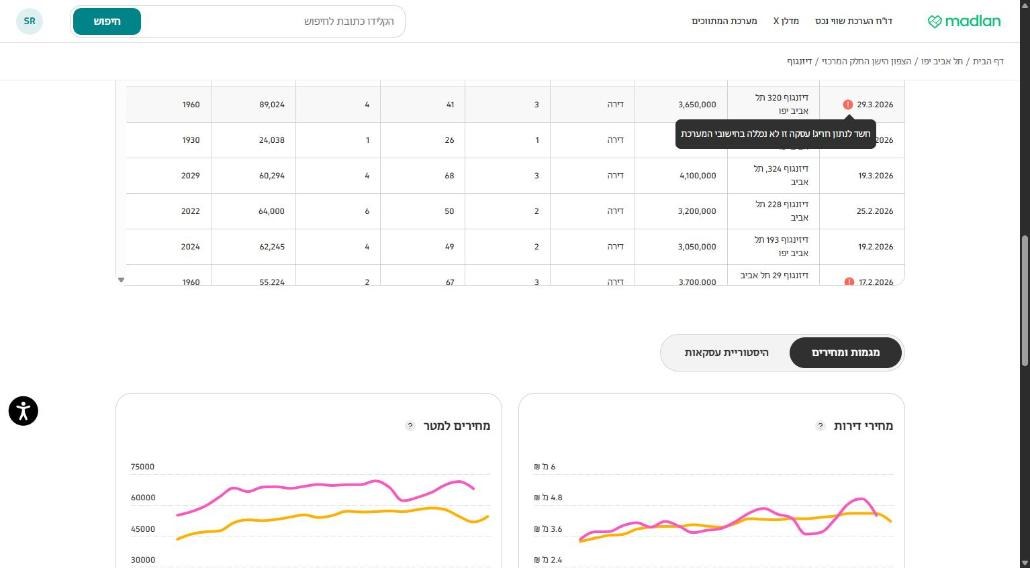
Task: Click address דיזנגוף 320 תל אביב יפו
Action: pyautogui.click(x=782, y=104)
